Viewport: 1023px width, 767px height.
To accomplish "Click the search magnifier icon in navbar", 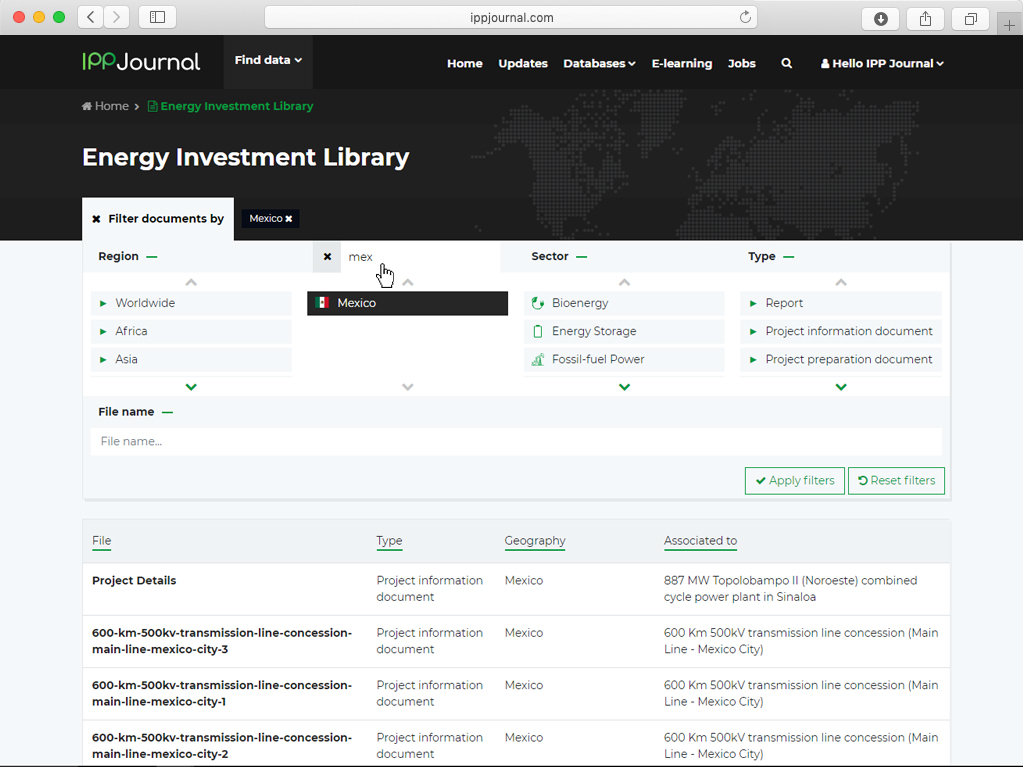I will click(x=787, y=63).
